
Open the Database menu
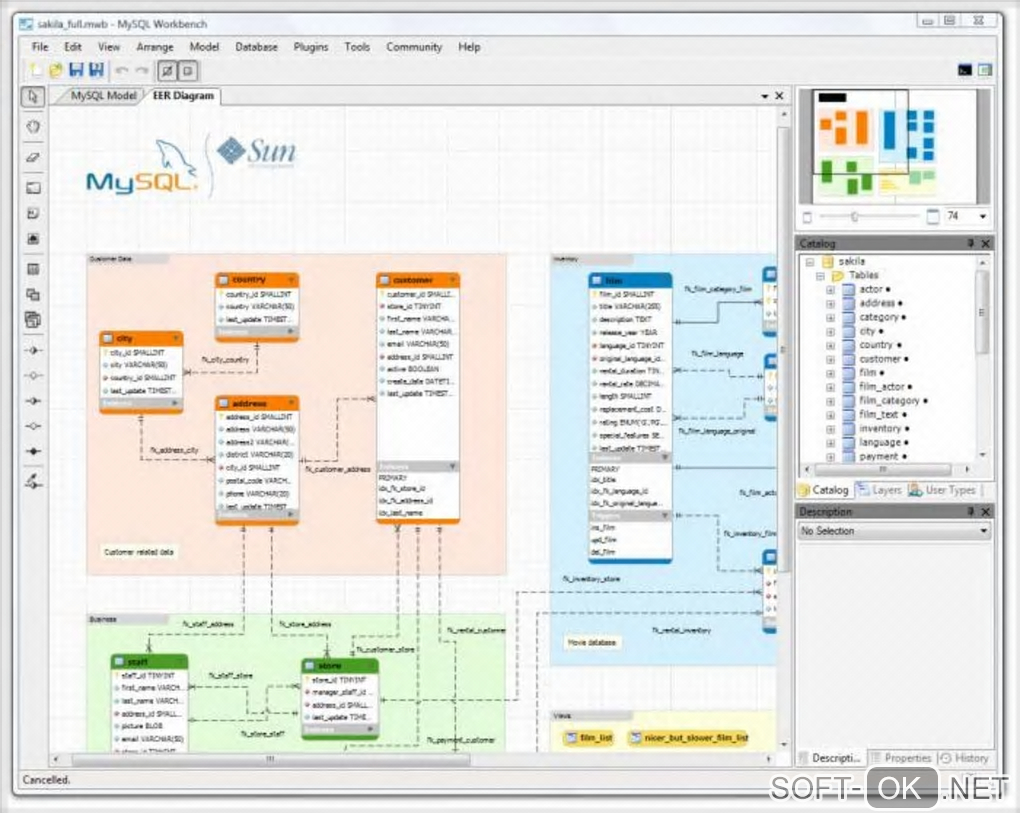(x=256, y=47)
